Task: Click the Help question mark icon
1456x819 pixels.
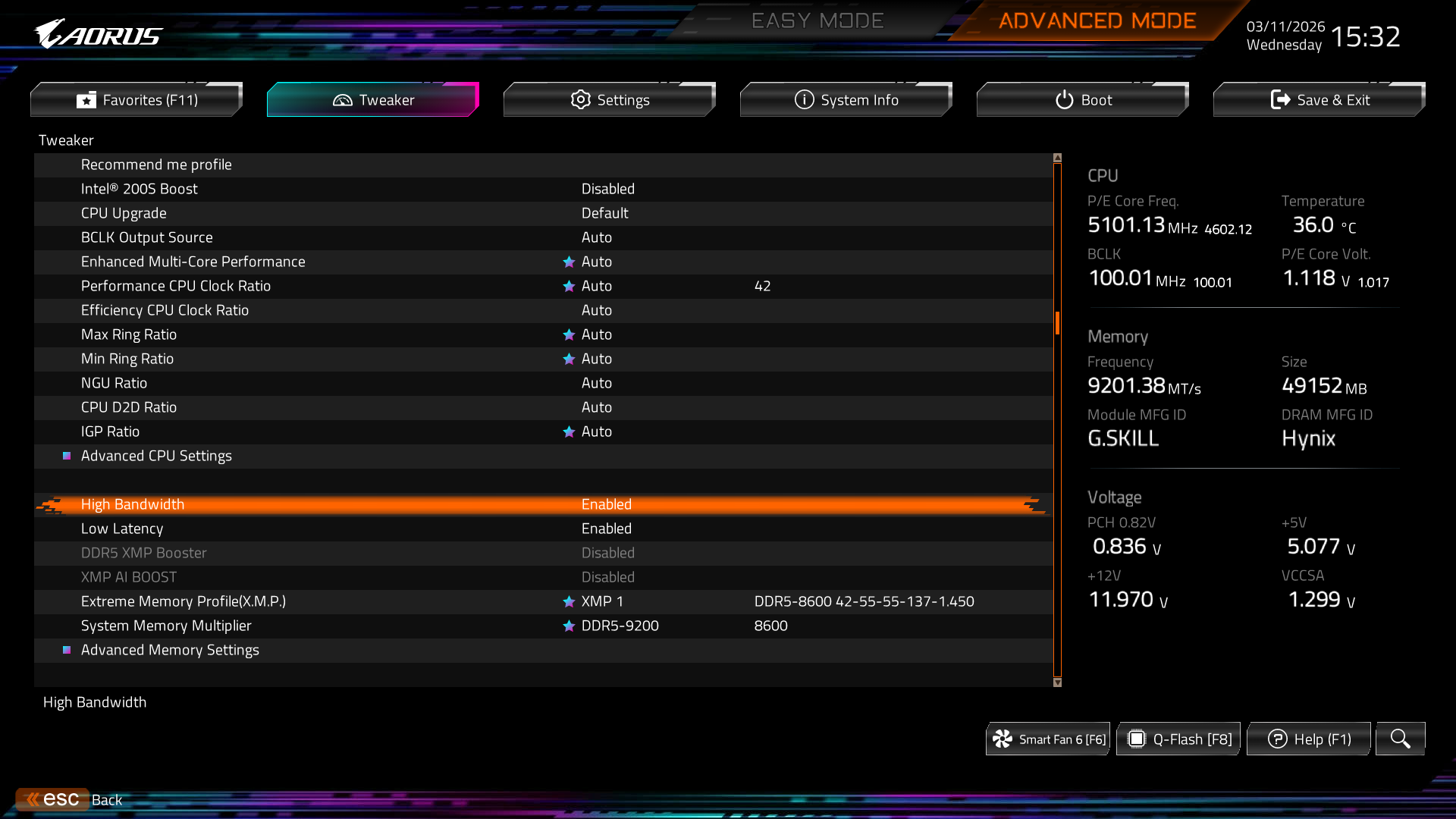Action: coord(1277,739)
